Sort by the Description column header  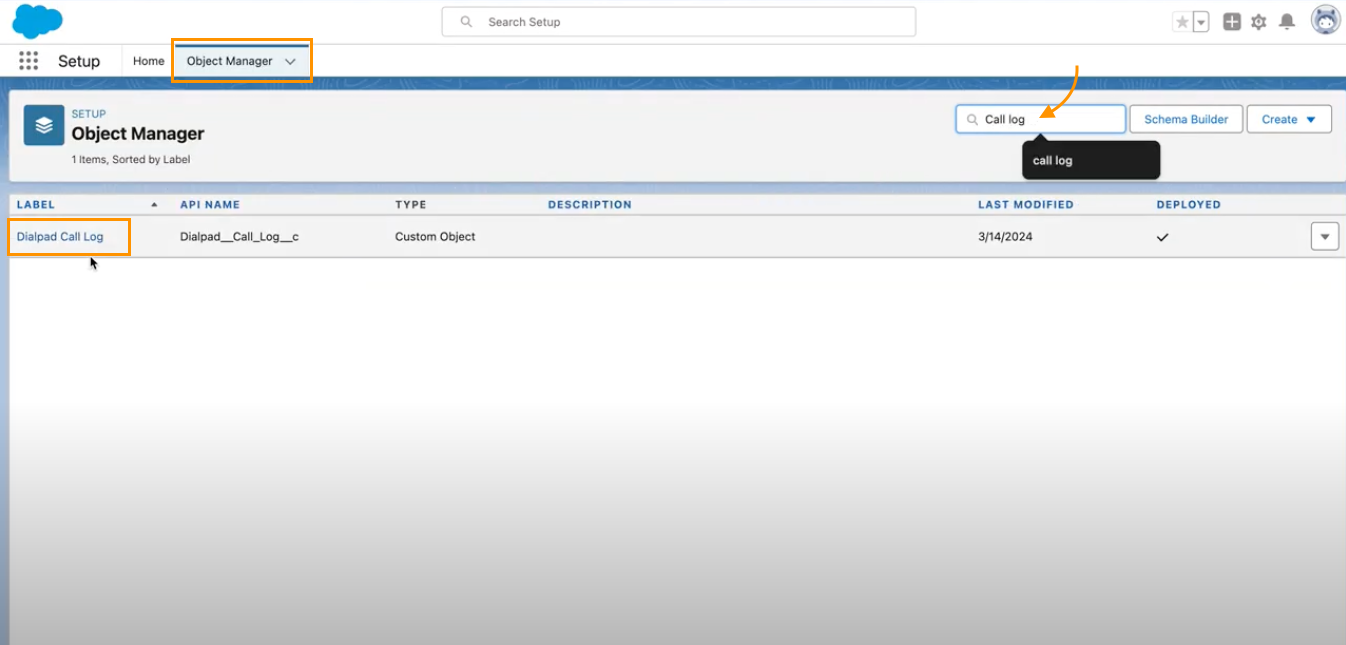tap(590, 204)
